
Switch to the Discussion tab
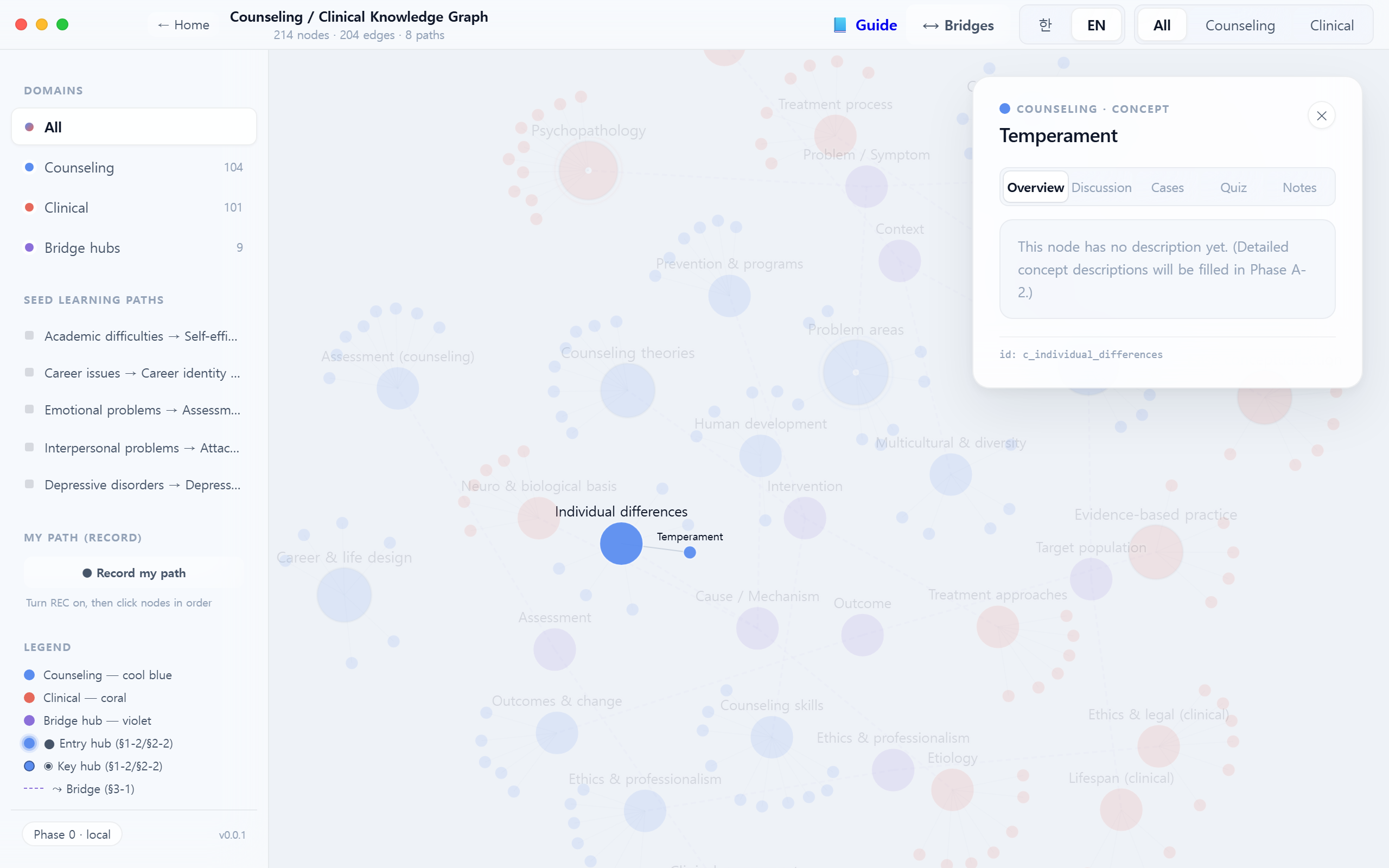[x=1101, y=187]
